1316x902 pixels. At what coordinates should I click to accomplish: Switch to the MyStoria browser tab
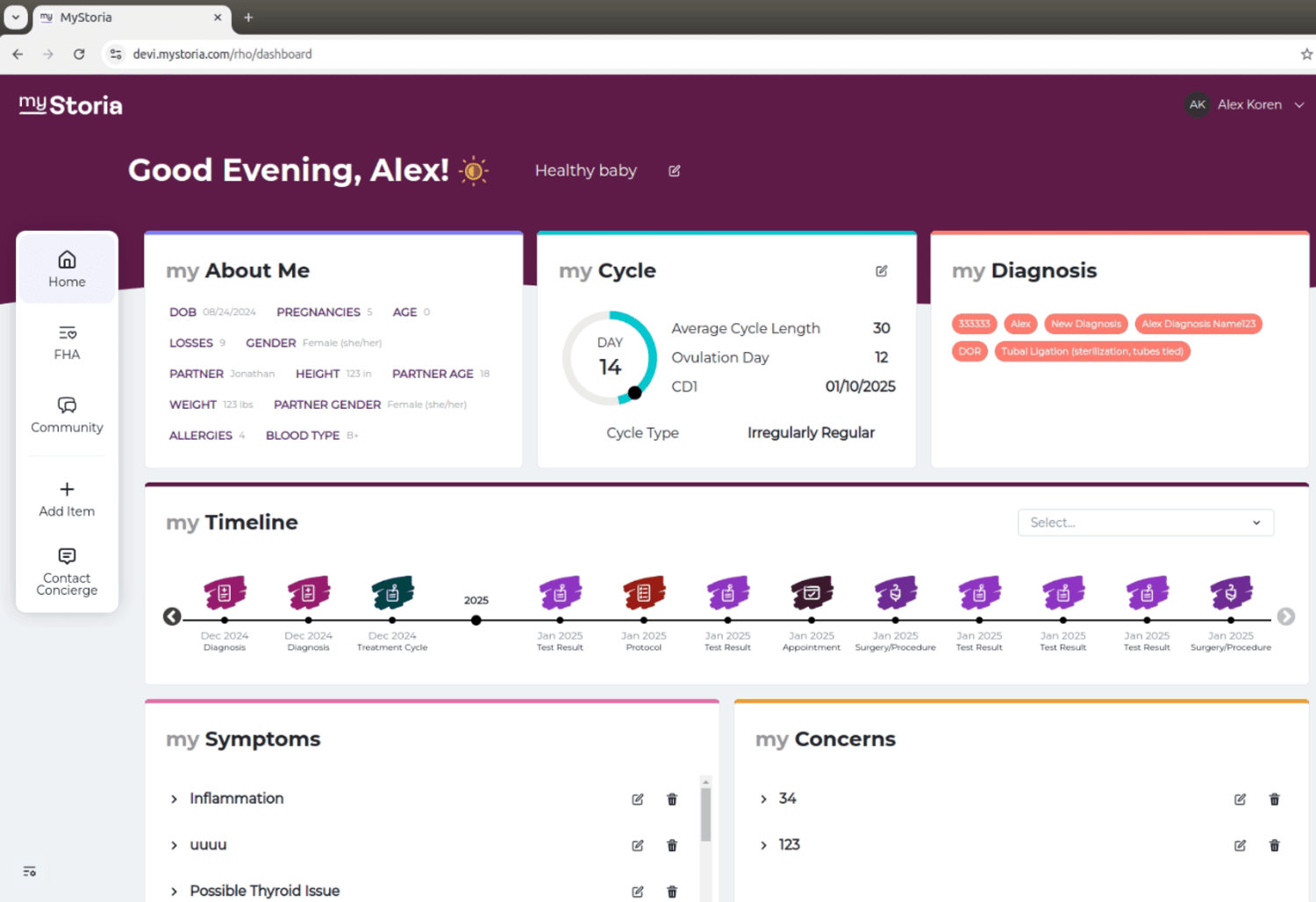(132, 18)
